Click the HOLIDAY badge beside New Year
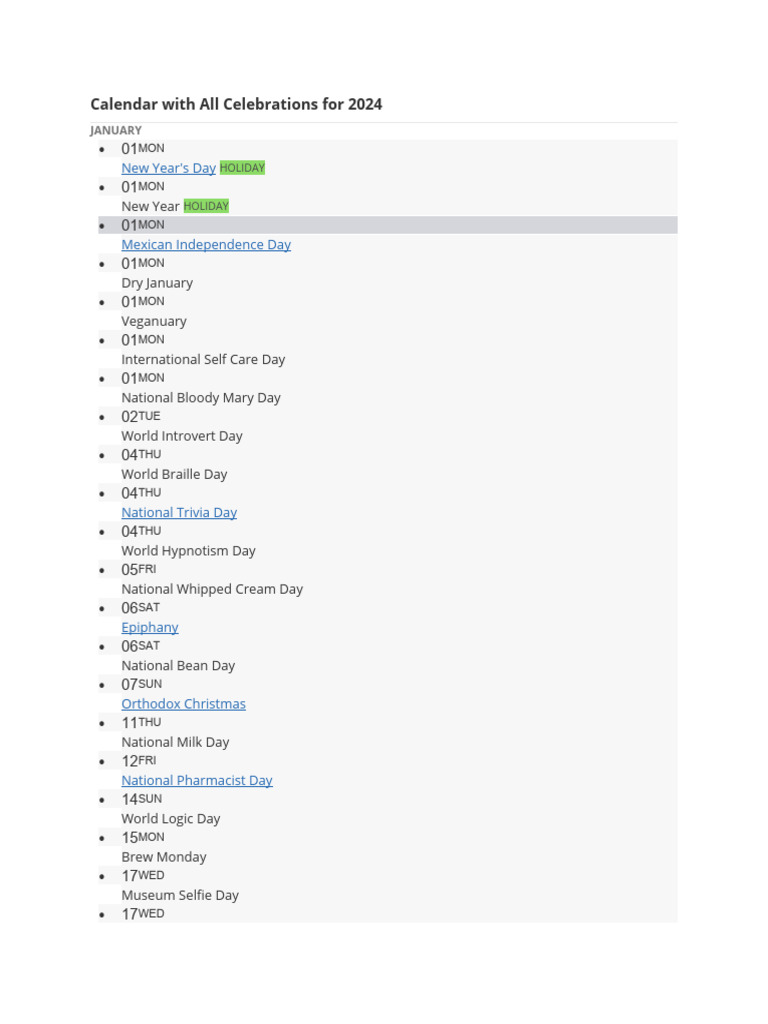768x1024 pixels. (x=206, y=206)
